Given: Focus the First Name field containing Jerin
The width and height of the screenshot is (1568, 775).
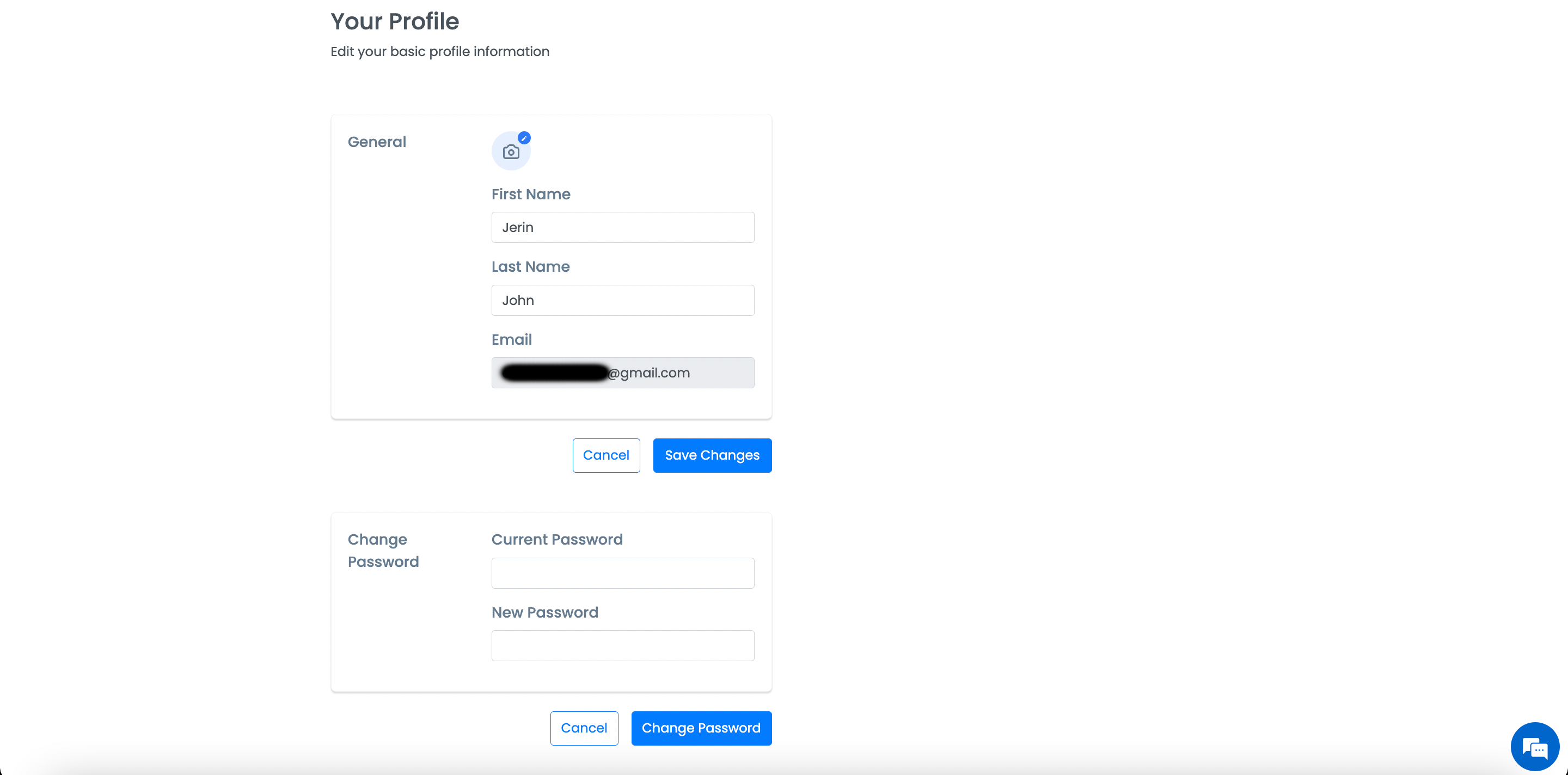Looking at the screenshot, I should (623, 227).
